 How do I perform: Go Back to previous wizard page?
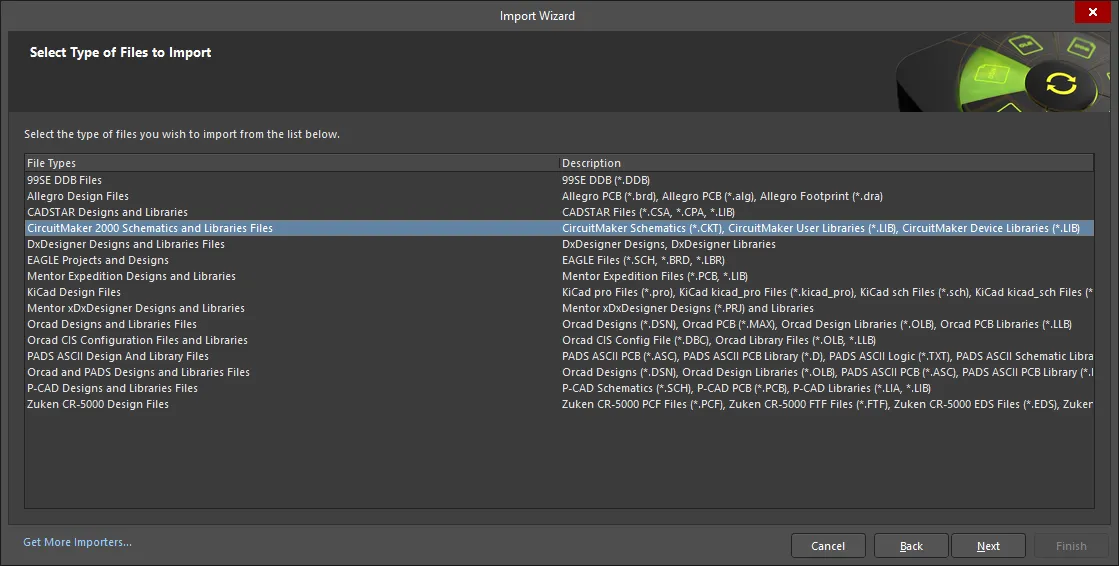pos(911,545)
